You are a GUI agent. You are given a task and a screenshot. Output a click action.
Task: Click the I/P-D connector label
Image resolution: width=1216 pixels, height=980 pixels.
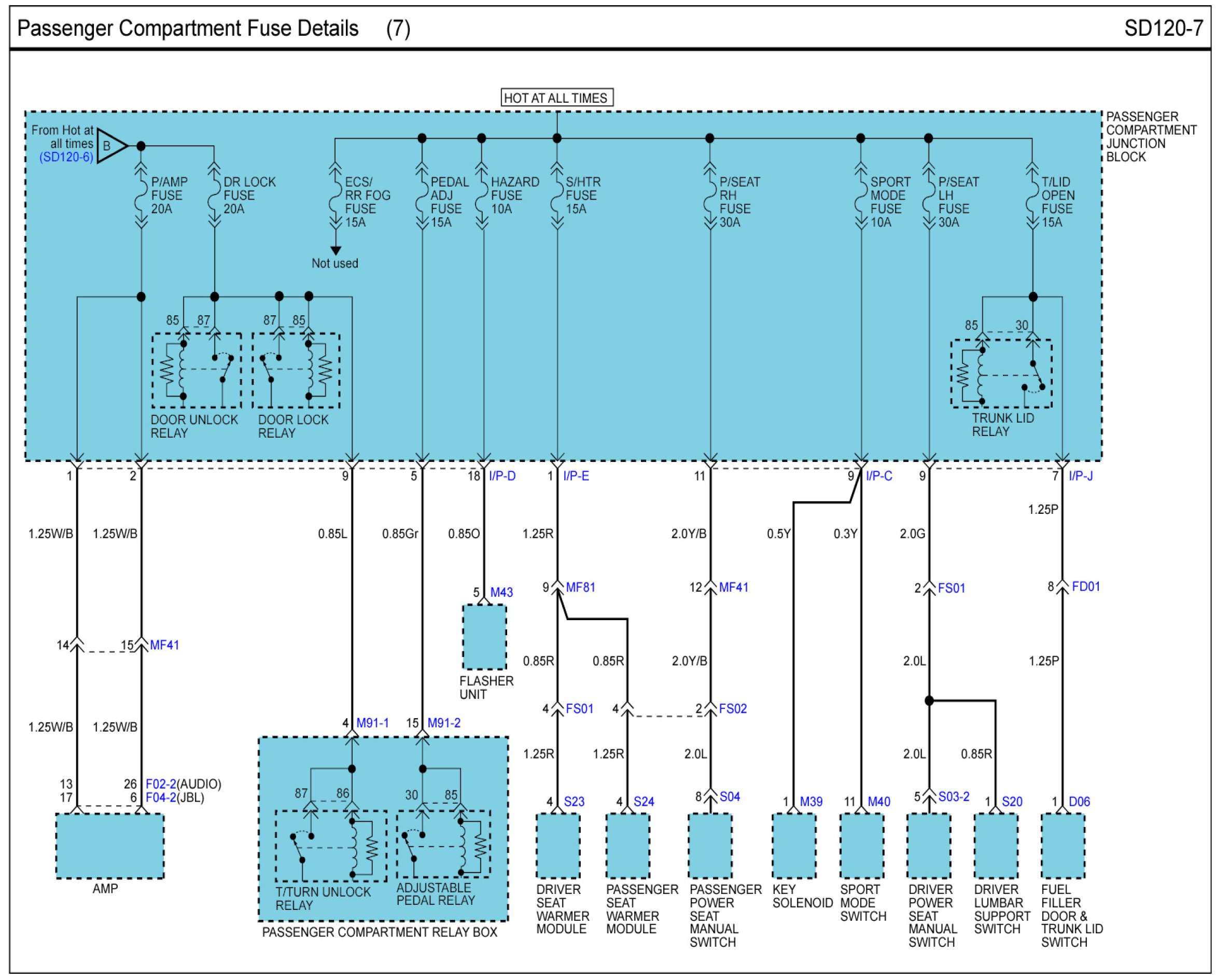click(502, 476)
